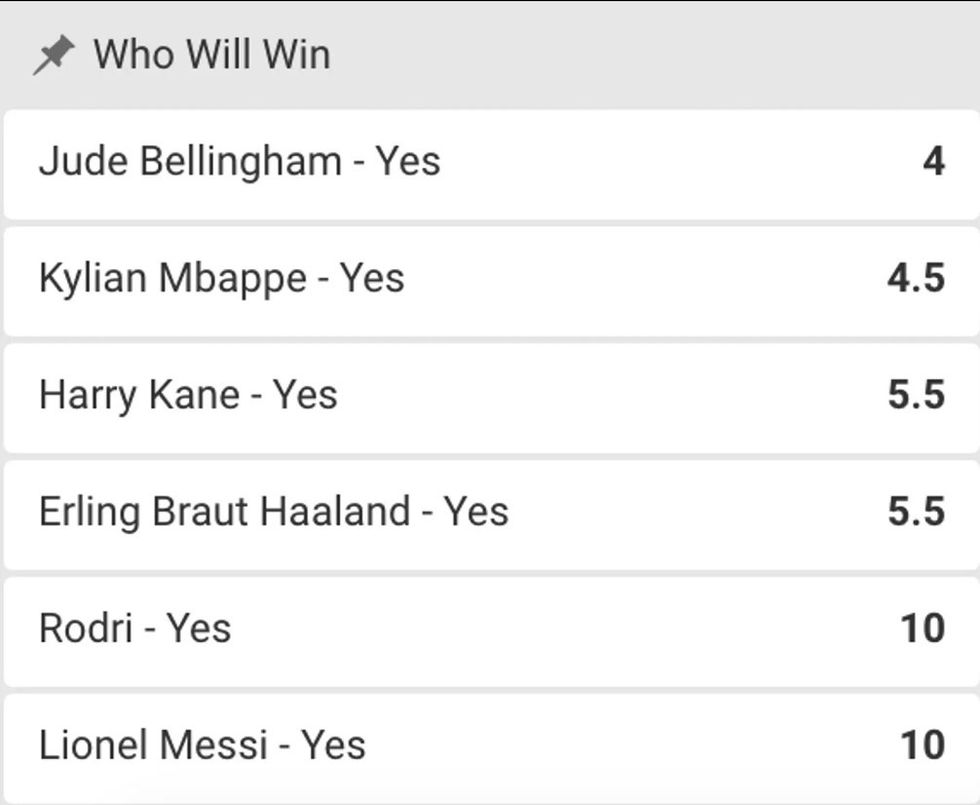The image size is (980, 805).
Task: Pick odds 4 for Jude Bellingham
Action: (933, 161)
